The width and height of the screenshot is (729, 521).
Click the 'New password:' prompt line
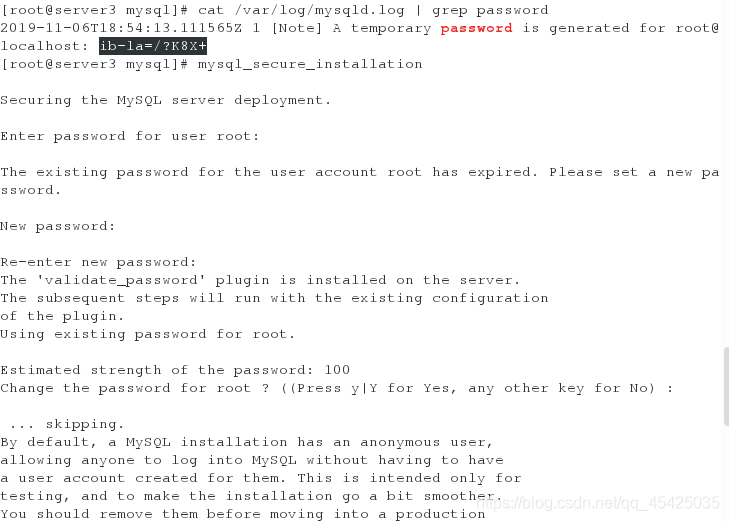(58, 226)
